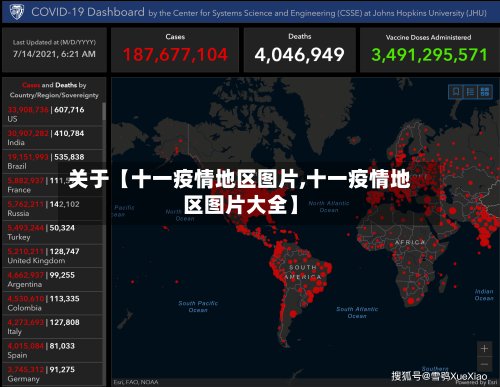Select the France row in the country list
Viewport: 500px width, 387px height.
pos(53,185)
